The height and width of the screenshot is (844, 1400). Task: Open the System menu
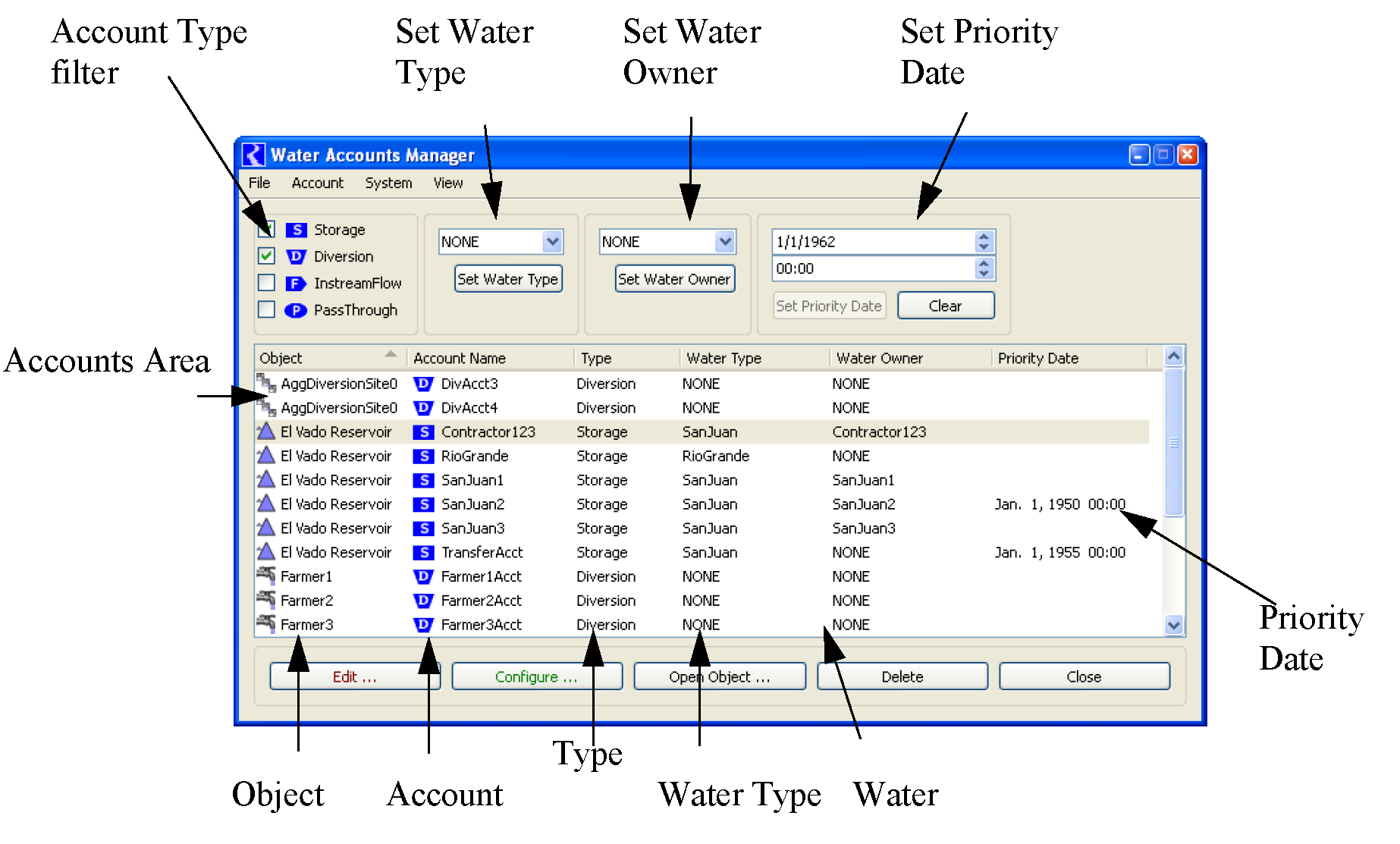point(388,183)
